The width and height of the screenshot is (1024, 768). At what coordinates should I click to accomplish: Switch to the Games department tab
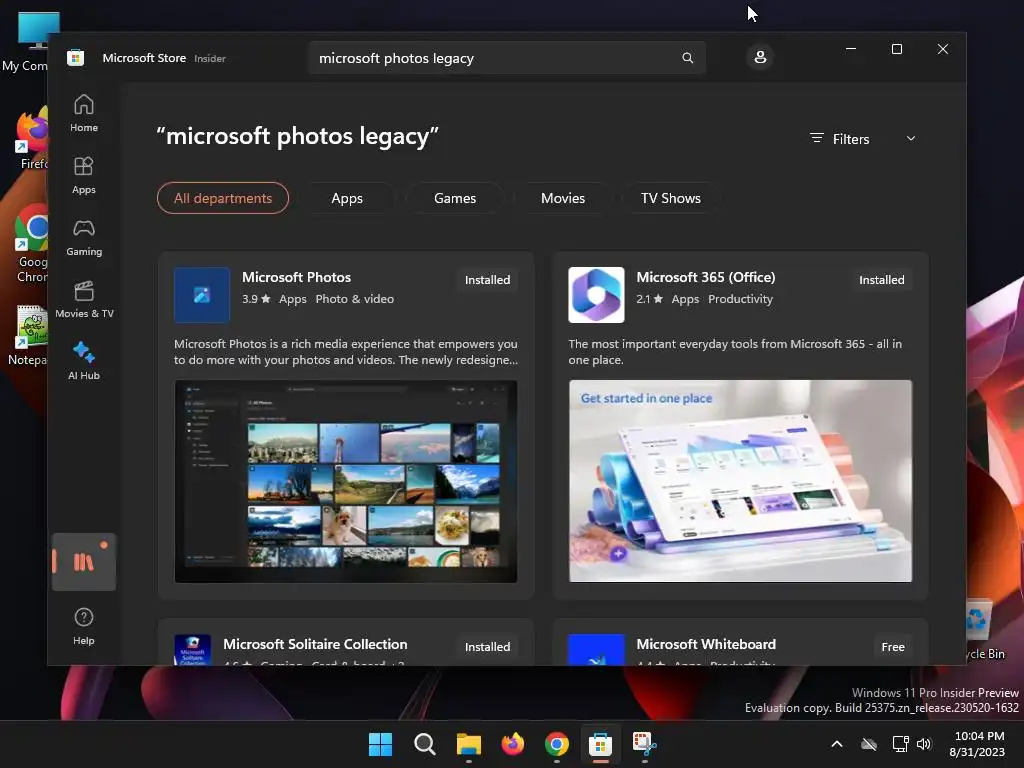pos(455,198)
